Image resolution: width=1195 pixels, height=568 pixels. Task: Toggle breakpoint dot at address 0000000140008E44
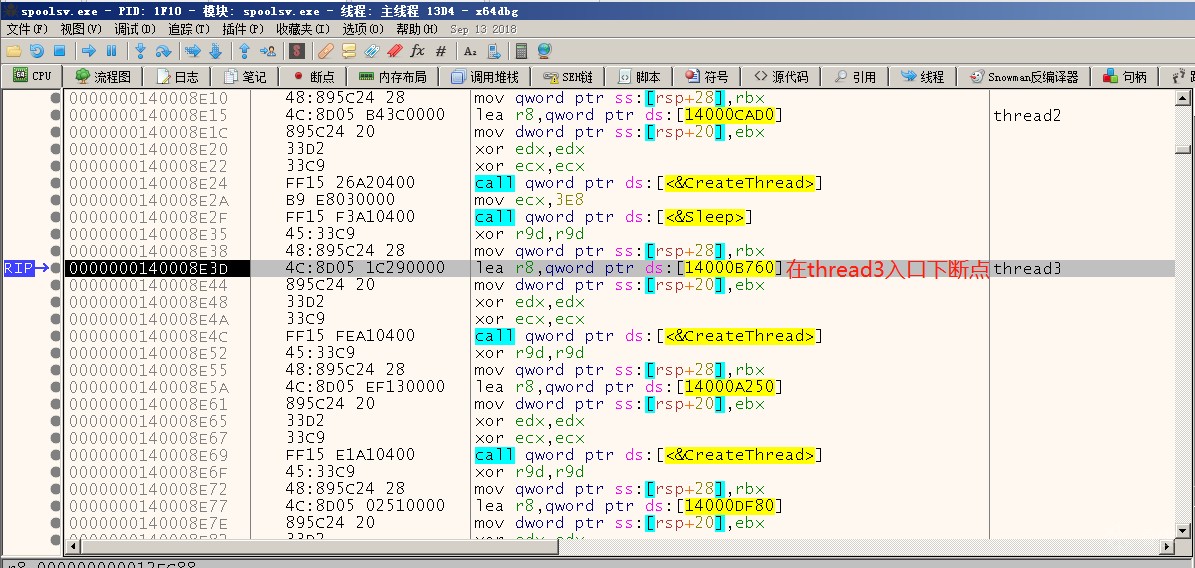tap(56, 285)
